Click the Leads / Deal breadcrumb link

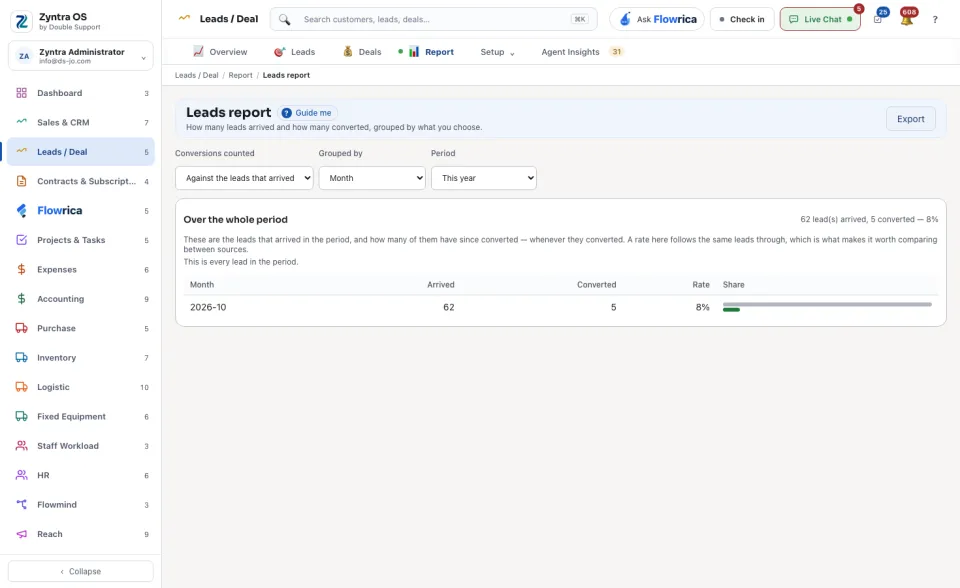197,75
